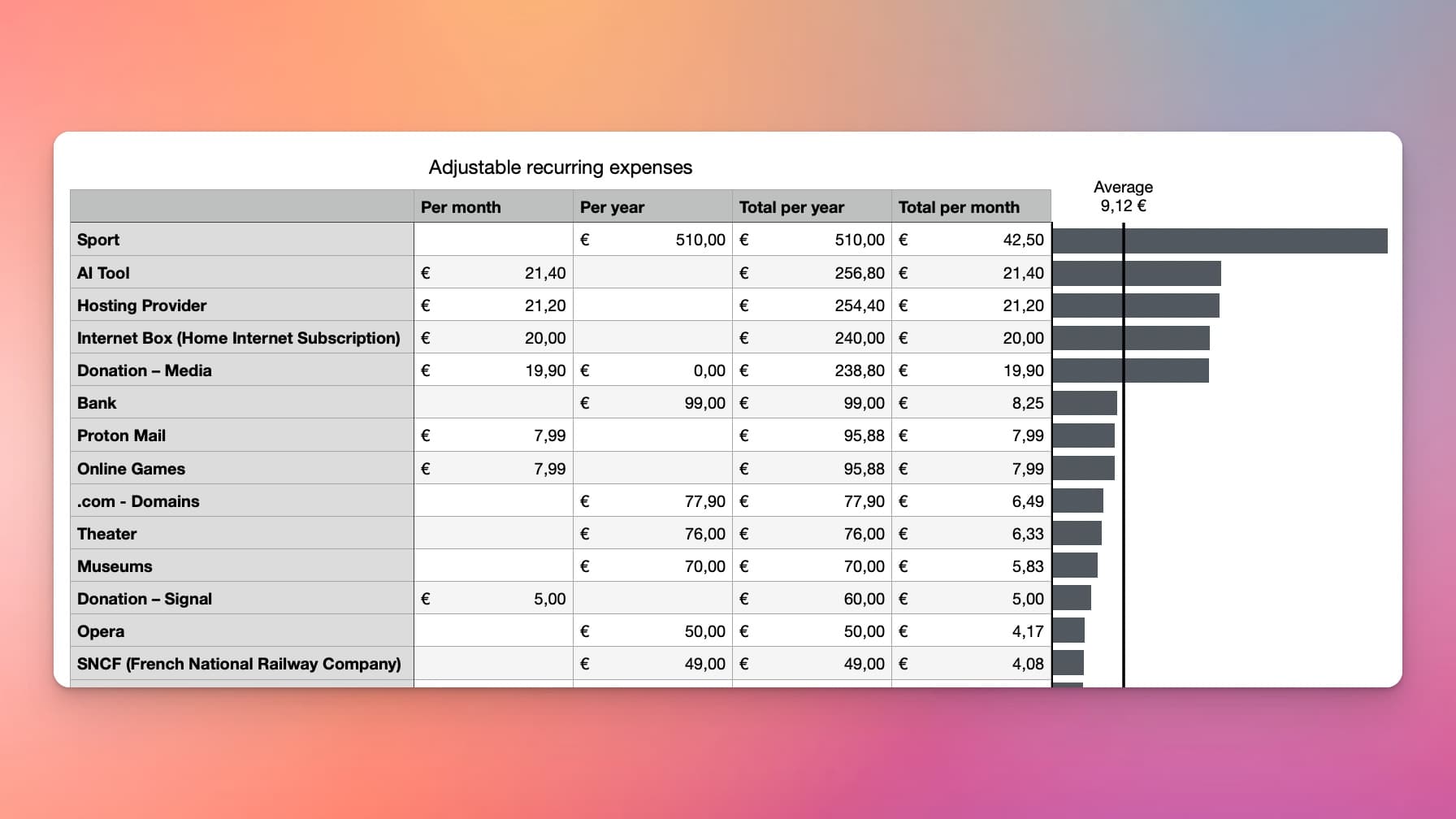Click the Online Games total per year 95,88
The image size is (1456, 819).
click(x=812, y=469)
